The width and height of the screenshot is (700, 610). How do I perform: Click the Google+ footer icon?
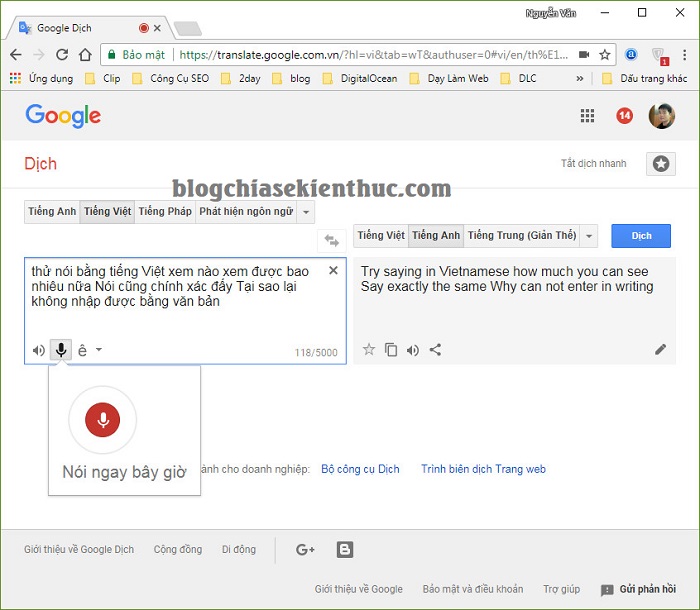(x=305, y=549)
